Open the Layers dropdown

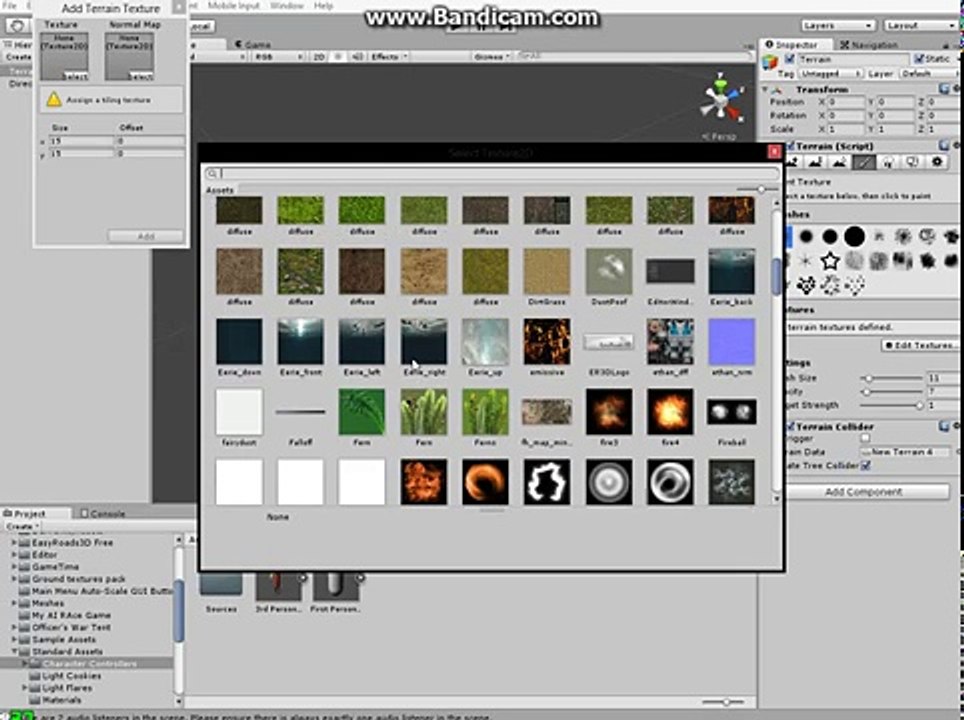point(837,25)
